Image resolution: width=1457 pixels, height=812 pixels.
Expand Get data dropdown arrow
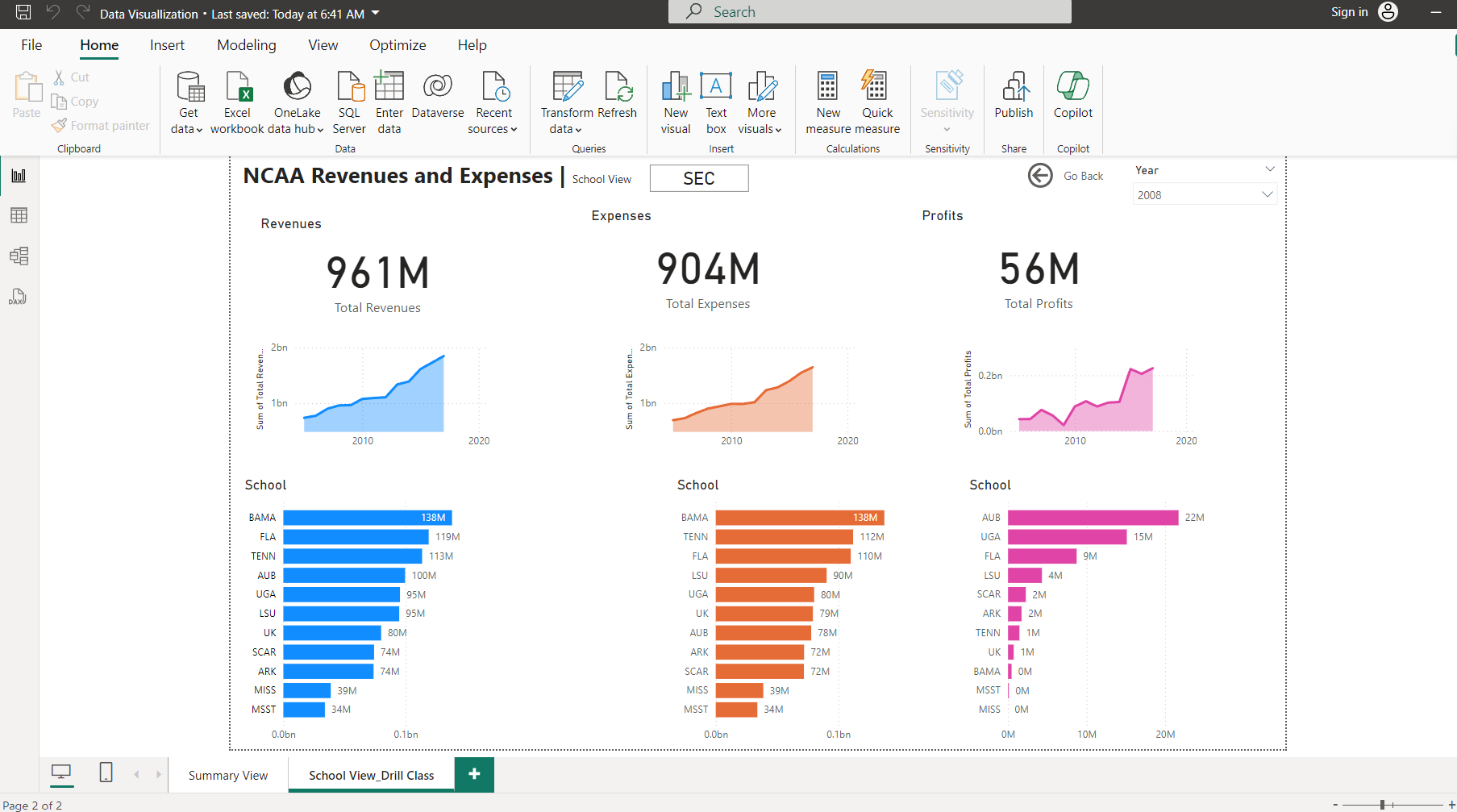point(199,131)
